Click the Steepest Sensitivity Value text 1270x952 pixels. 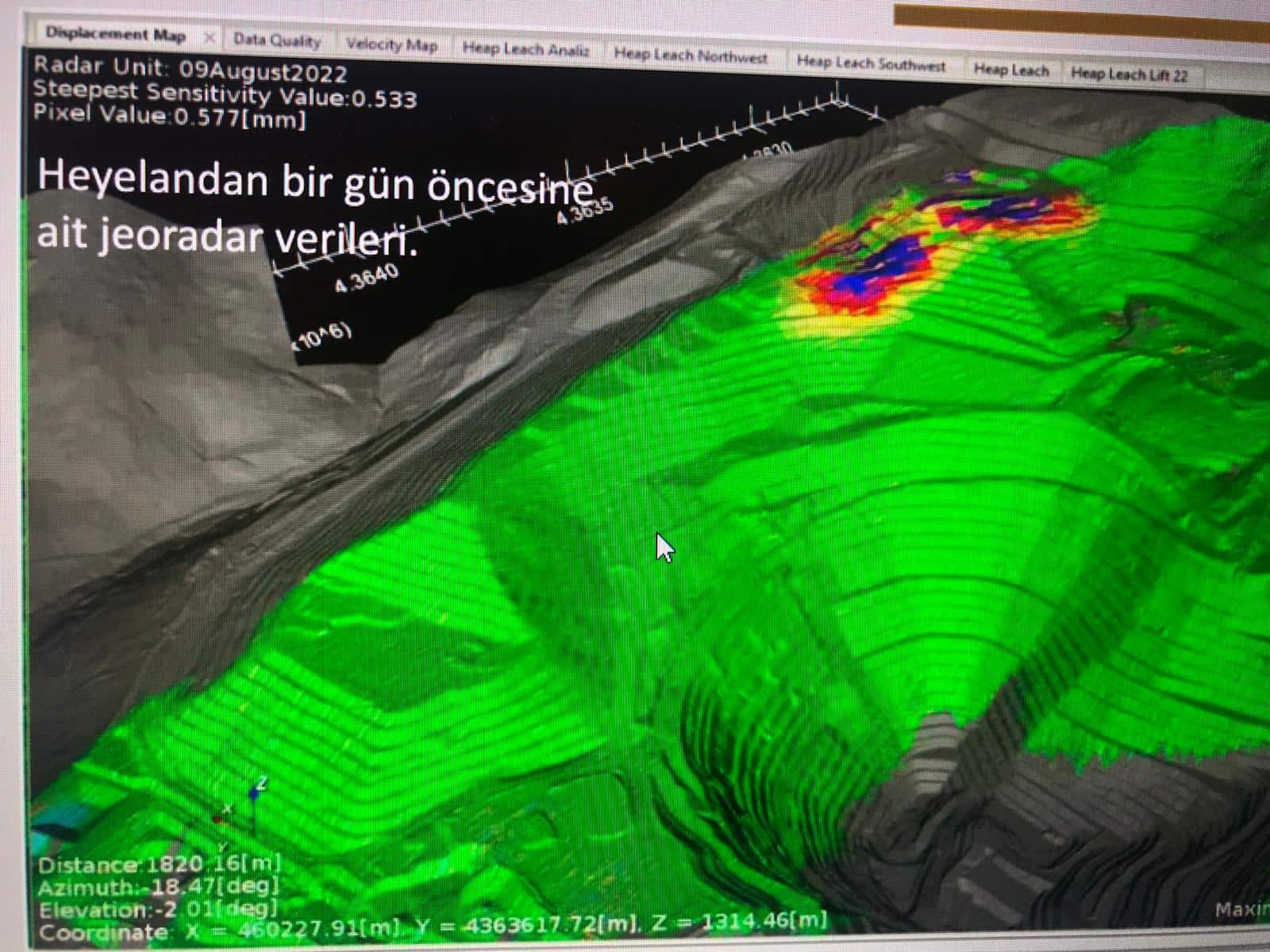click(225, 94)
